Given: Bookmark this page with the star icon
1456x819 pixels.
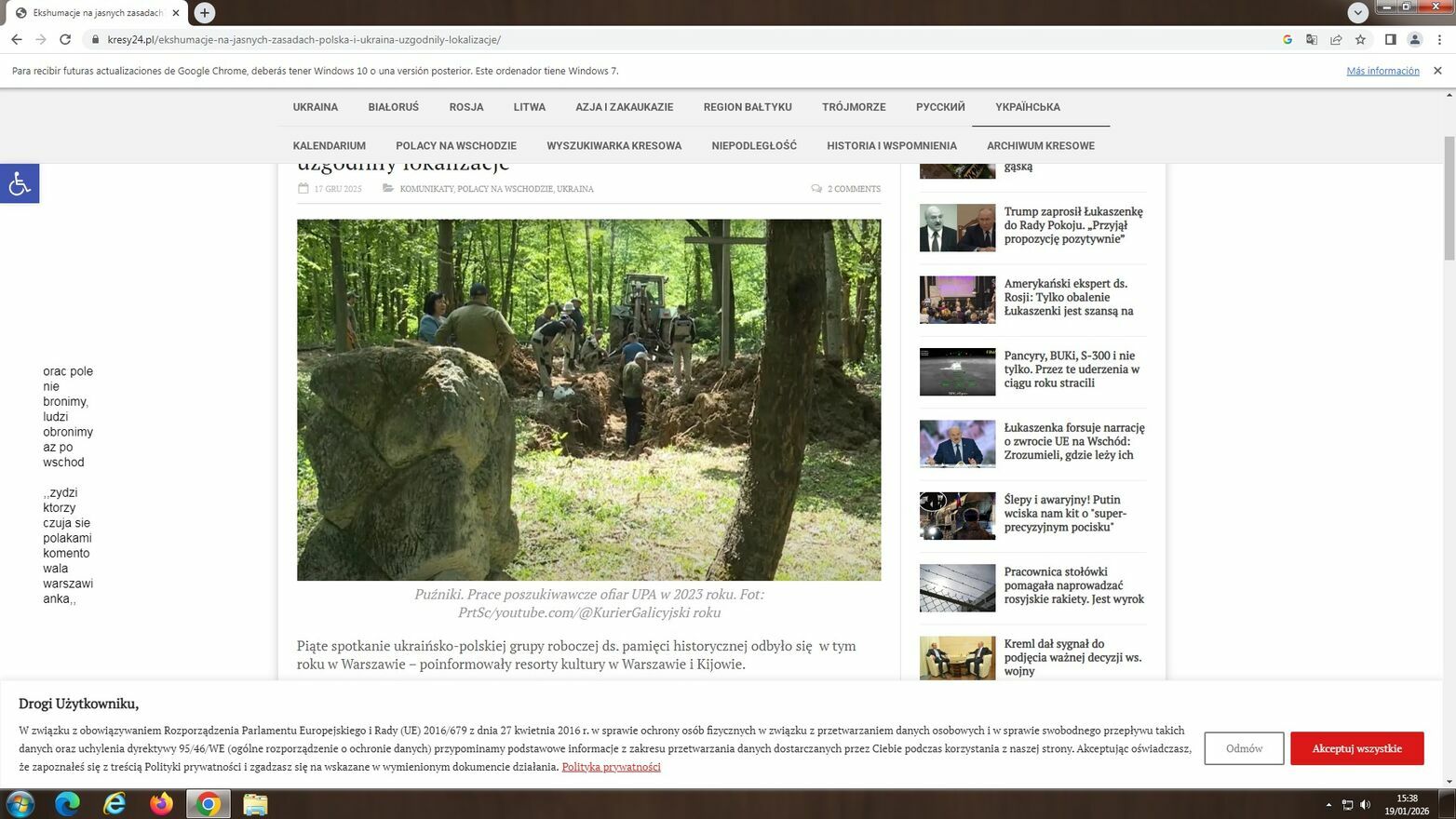Looking at the screenshot, I should (x=1360, y=39).
